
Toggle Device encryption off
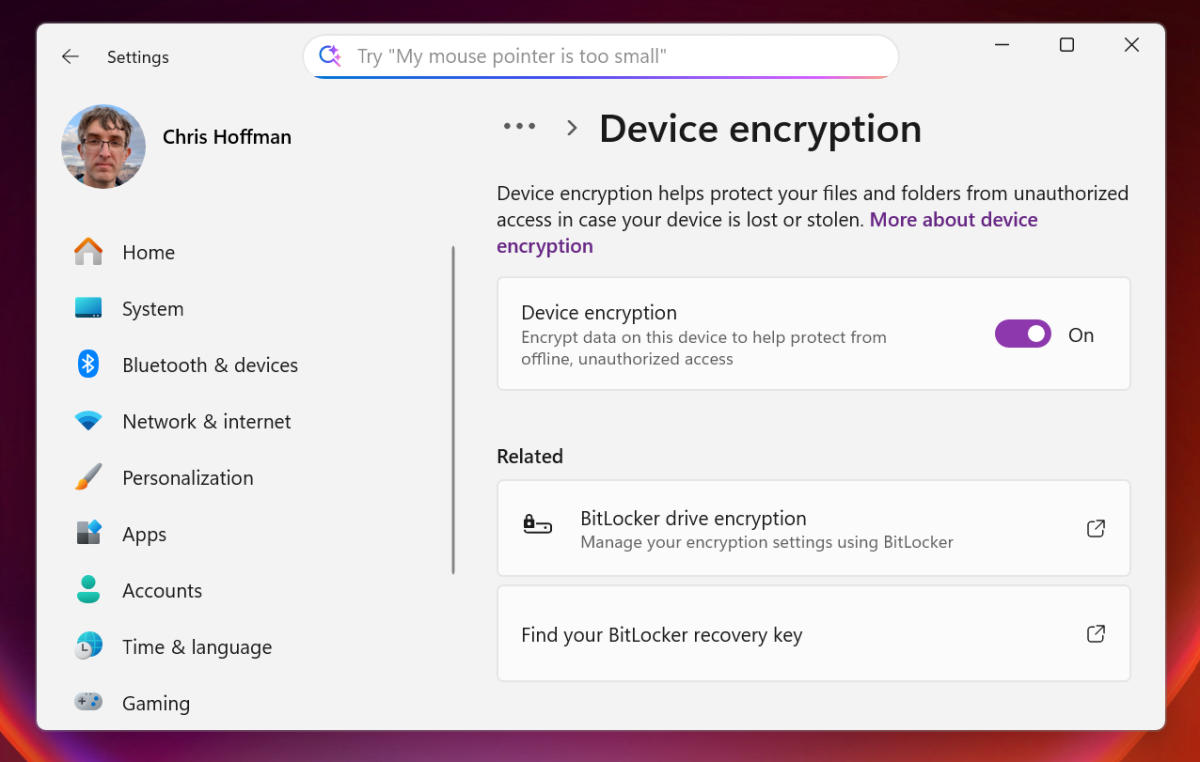click(1023, 334)
